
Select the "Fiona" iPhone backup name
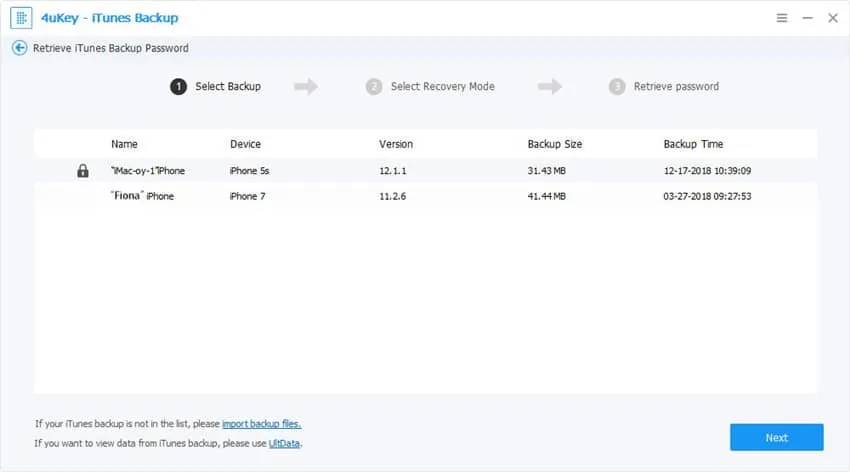pyautogui.click(x=143, y=196)
